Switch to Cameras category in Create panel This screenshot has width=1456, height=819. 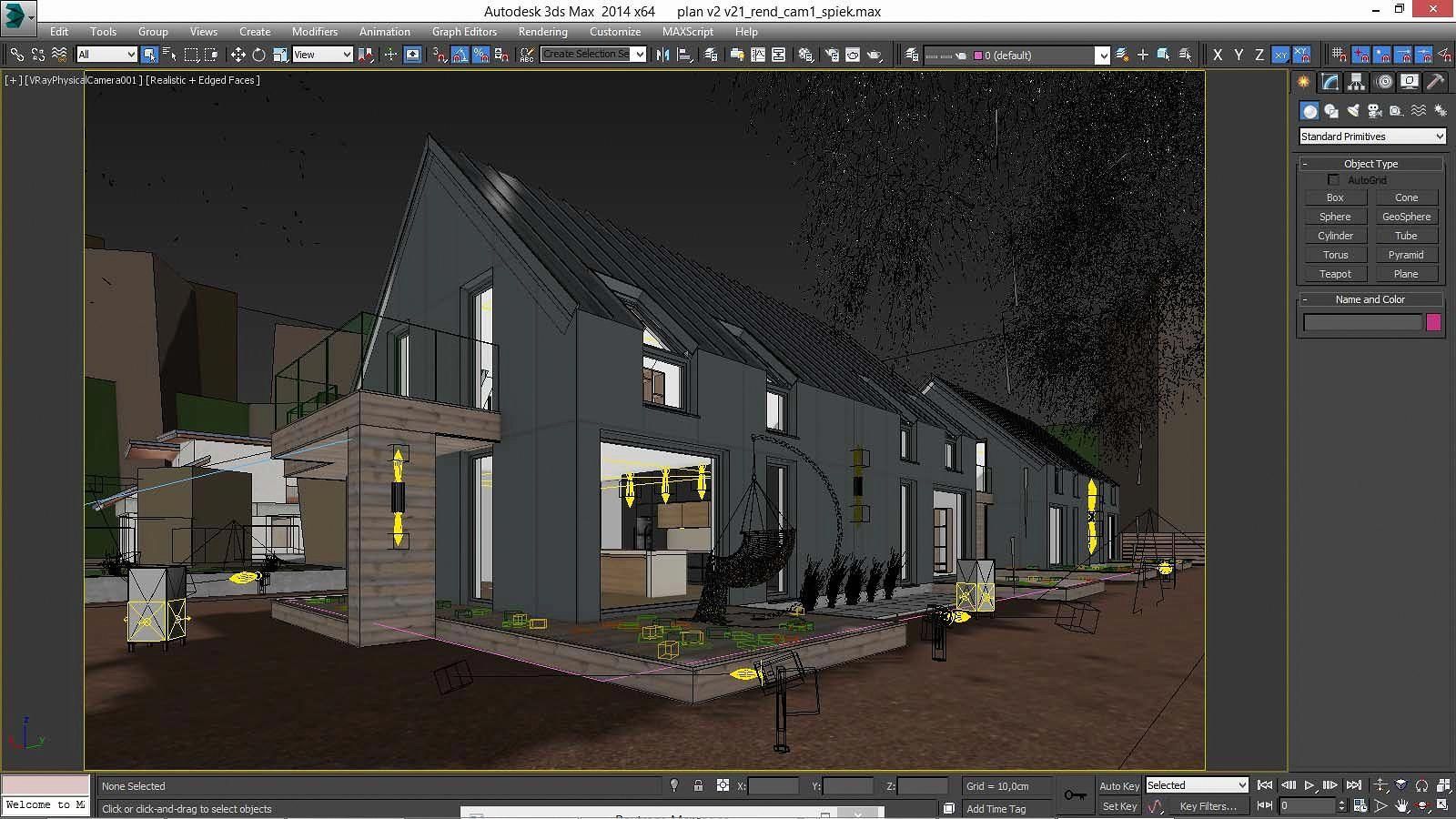click(x=1374, y=111)
